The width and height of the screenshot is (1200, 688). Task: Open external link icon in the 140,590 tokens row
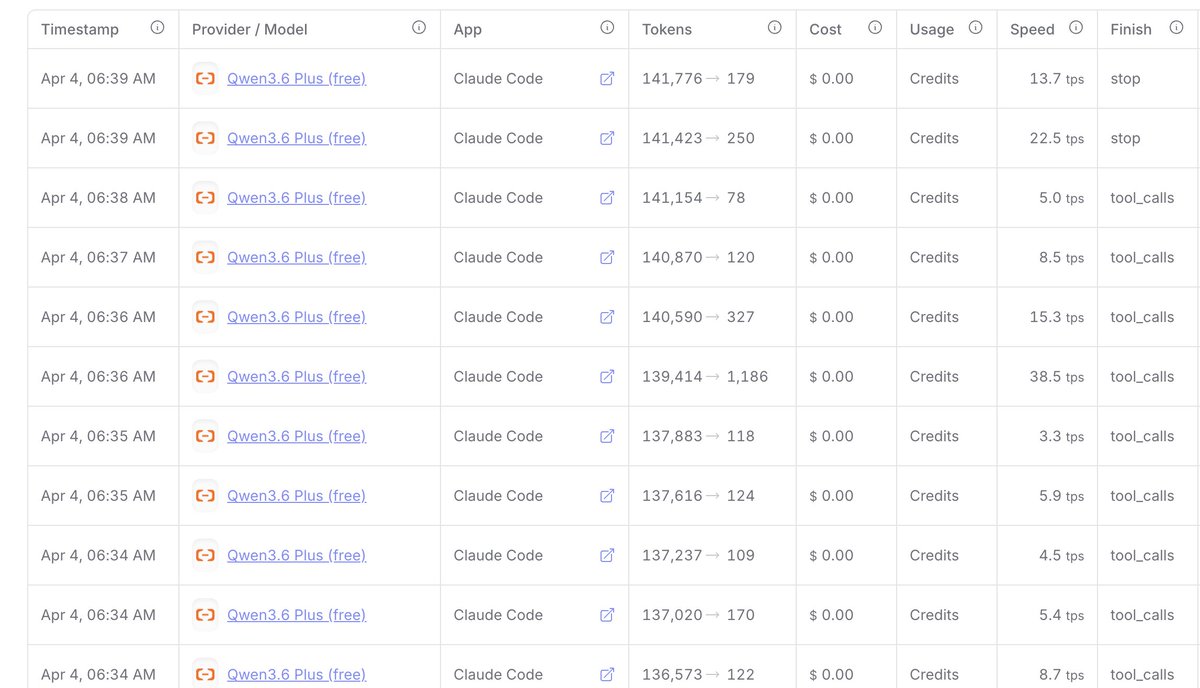(x=607, y=317)
